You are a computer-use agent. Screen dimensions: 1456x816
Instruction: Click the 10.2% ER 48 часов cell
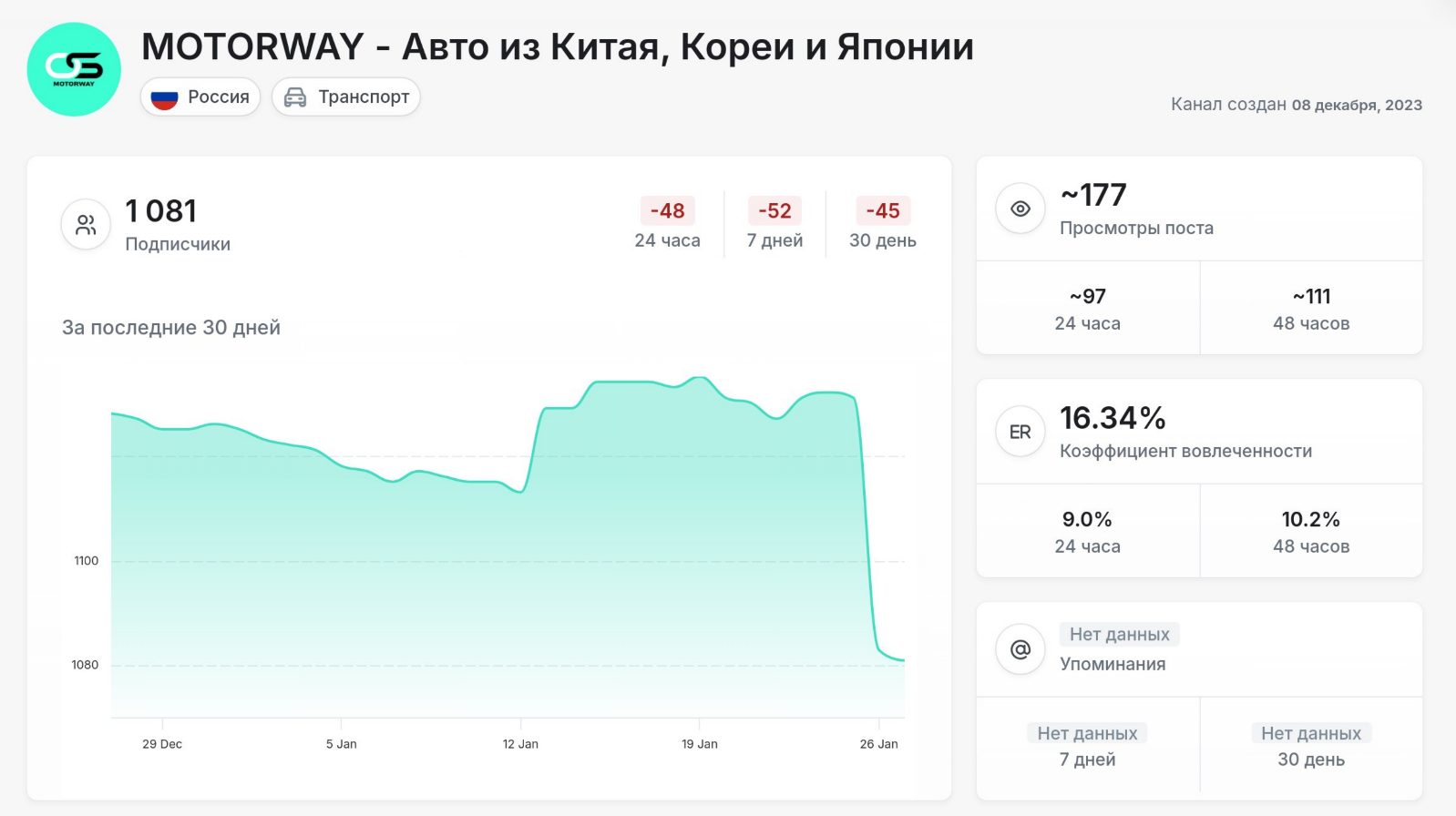coord(1311,532)
